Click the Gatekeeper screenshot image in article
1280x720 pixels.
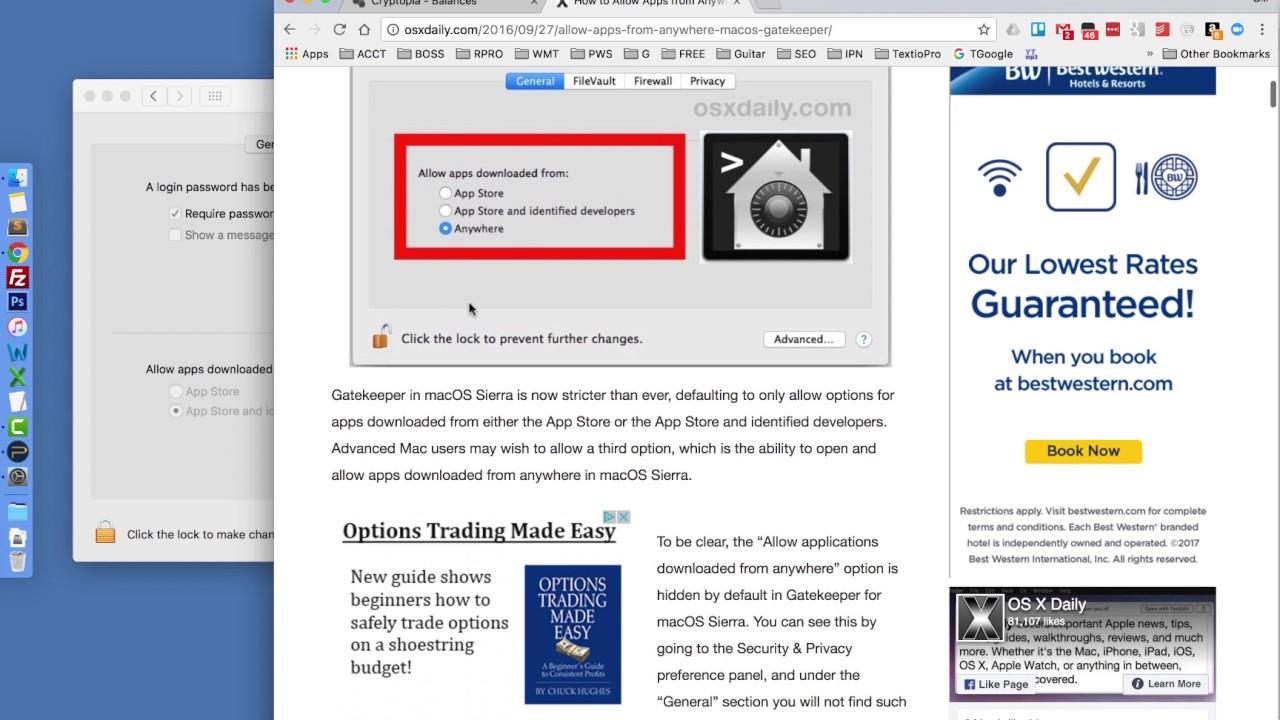point(620,217)
